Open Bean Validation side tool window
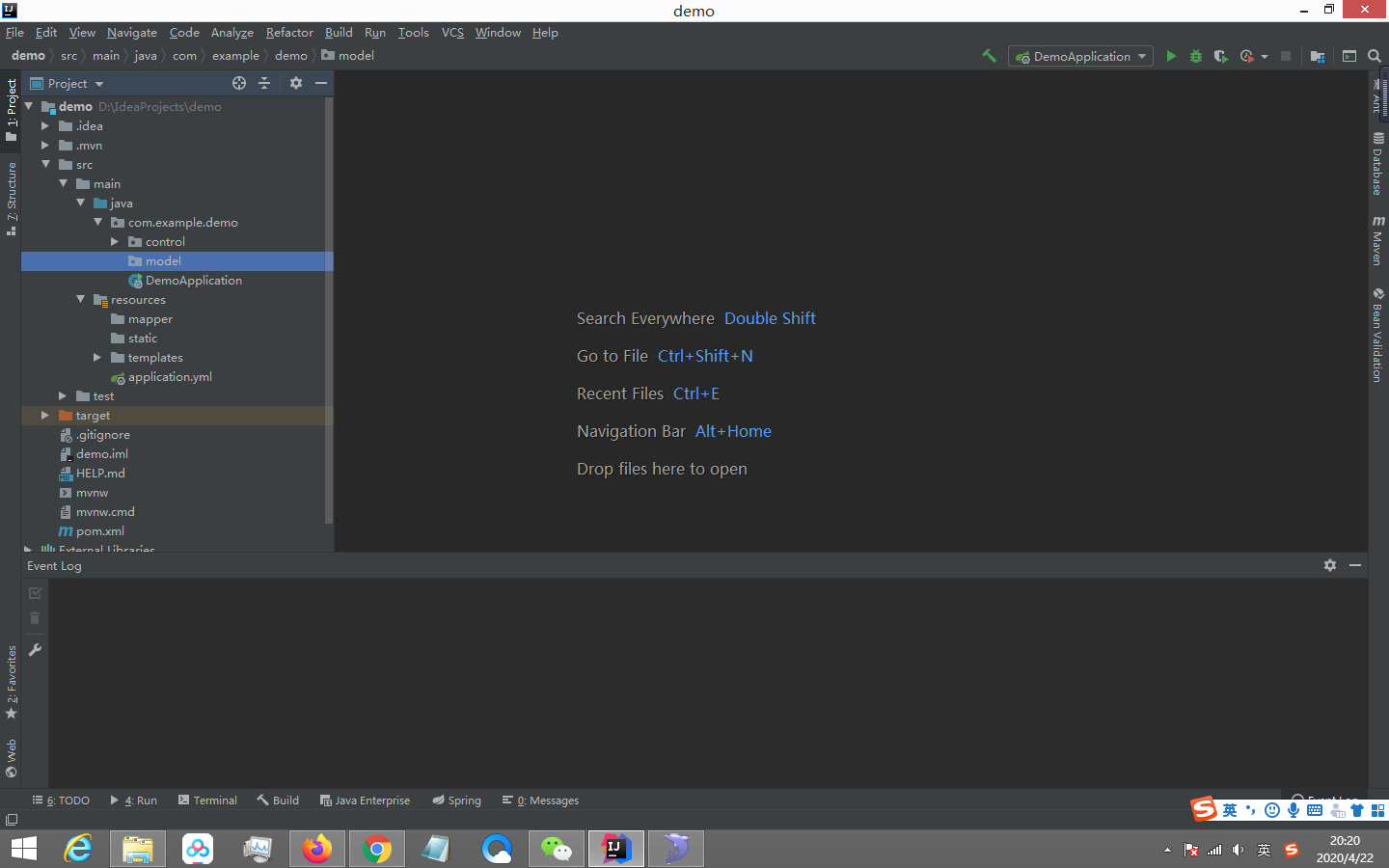 click(1378, 335)
